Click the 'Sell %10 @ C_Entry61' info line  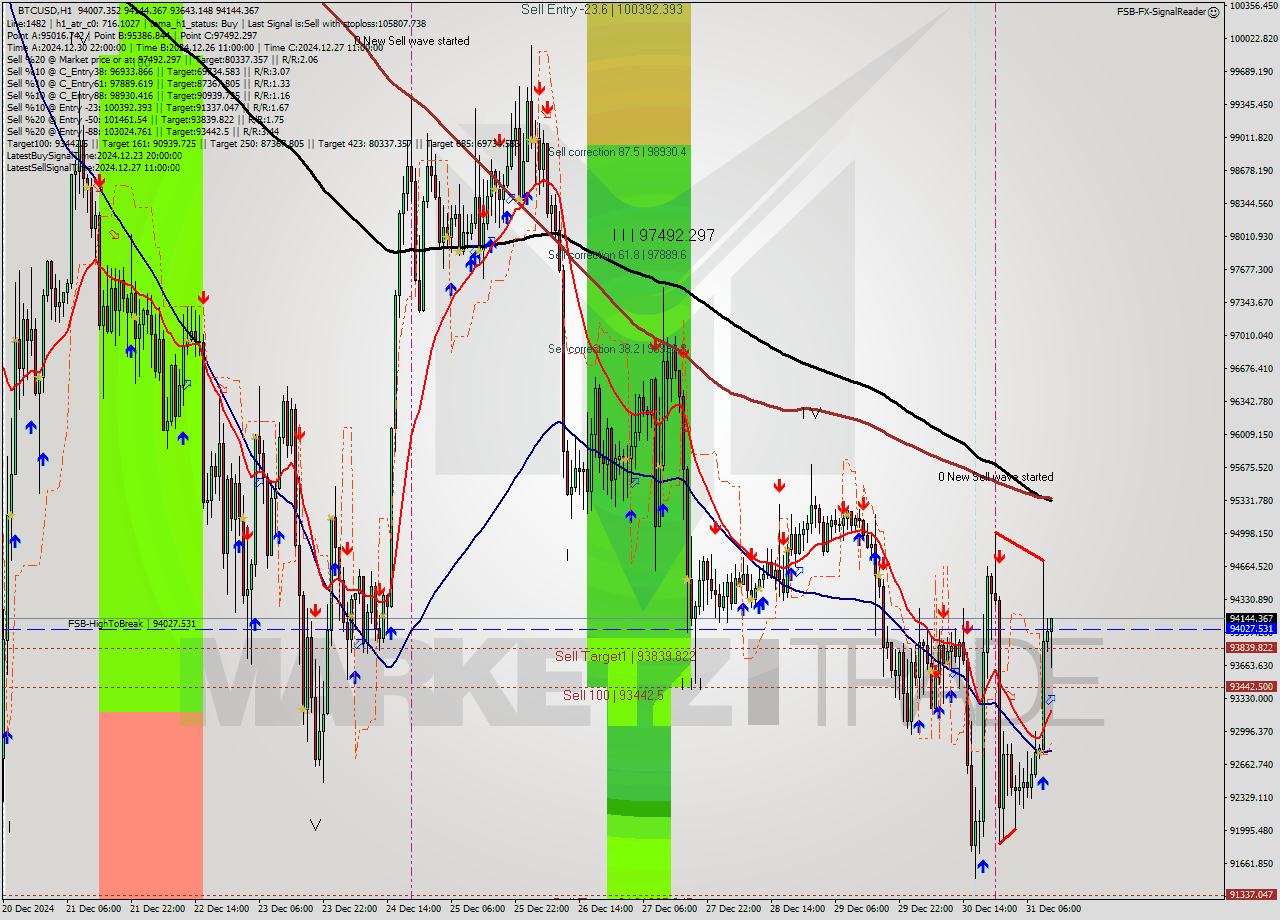(148, 84)
